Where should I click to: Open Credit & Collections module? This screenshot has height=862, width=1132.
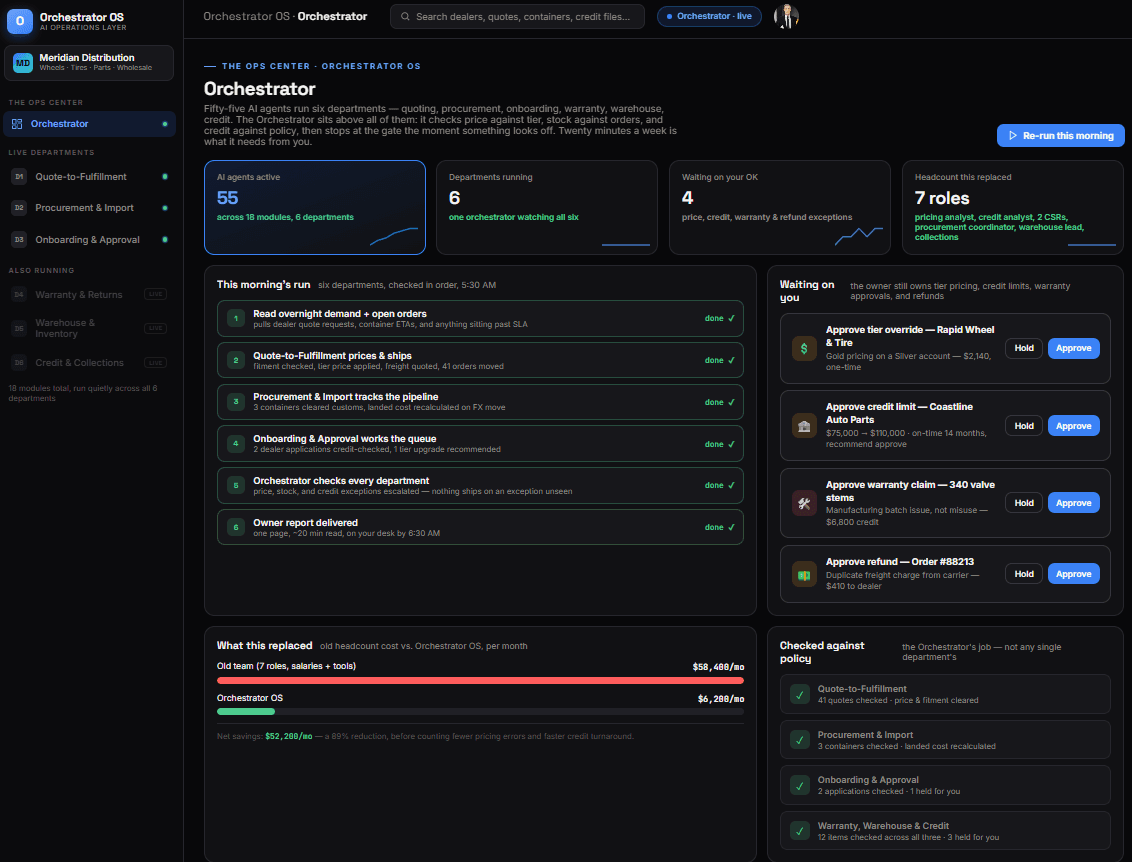90,362
